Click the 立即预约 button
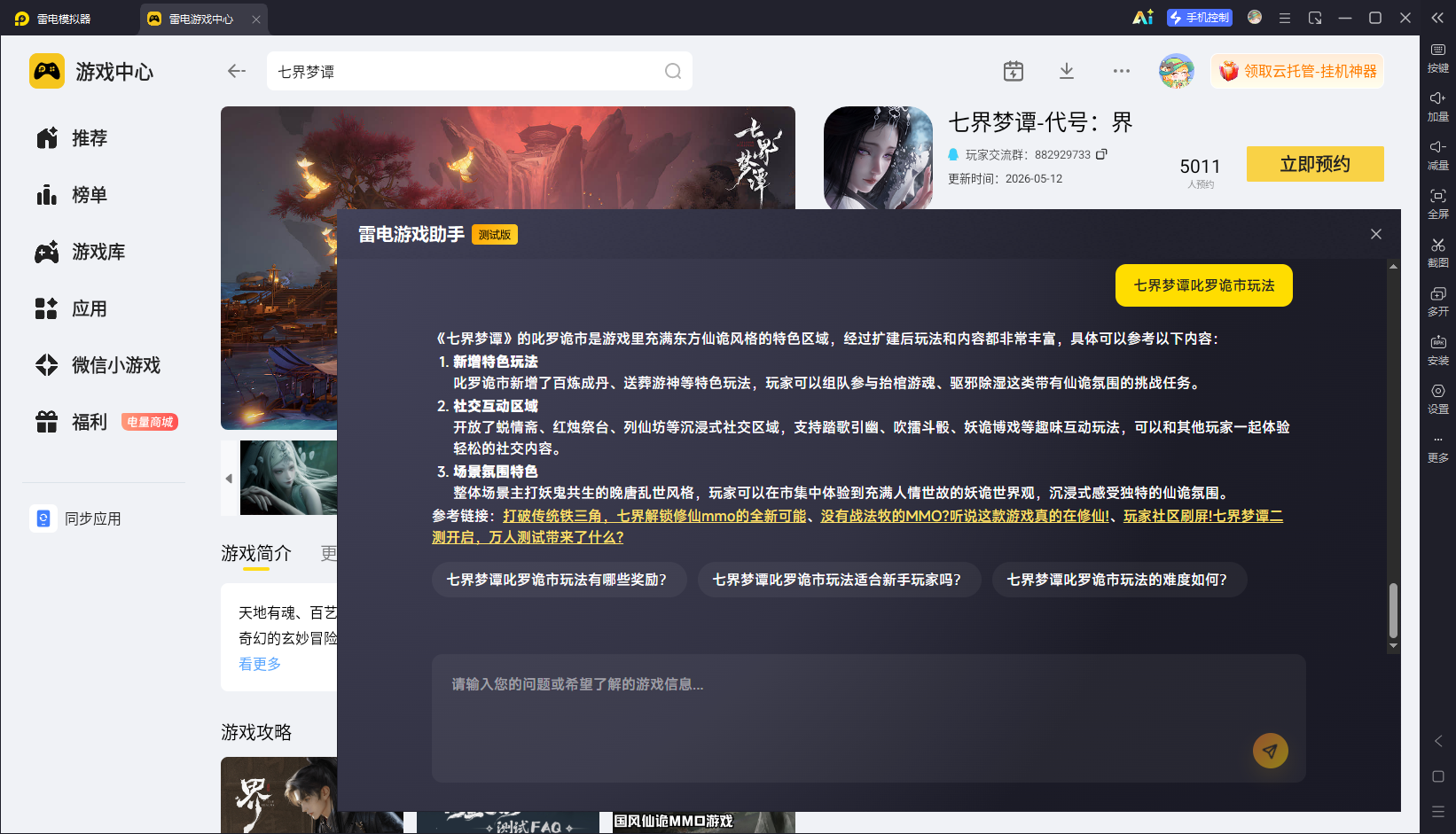 click(x=1315, y=164)
